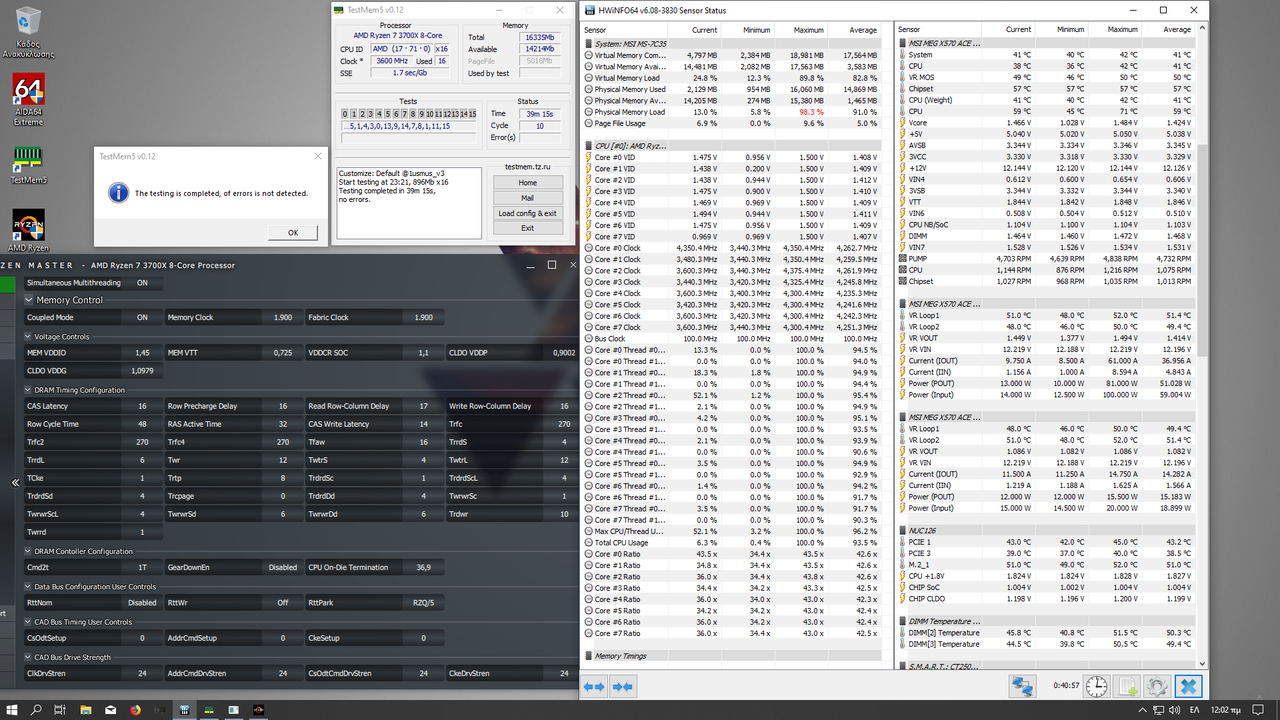This screenshot has width=1280, height=720.
Task: Select CHIP CLDO voltage row
Action: pyautogui.click(x=1046, y=599)
